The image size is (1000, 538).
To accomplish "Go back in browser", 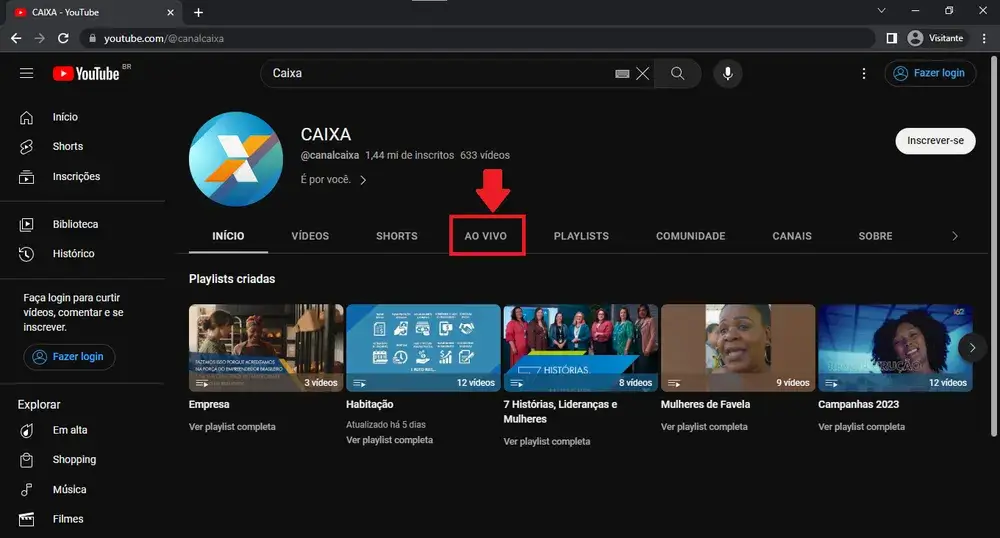I will pos(16,38).
